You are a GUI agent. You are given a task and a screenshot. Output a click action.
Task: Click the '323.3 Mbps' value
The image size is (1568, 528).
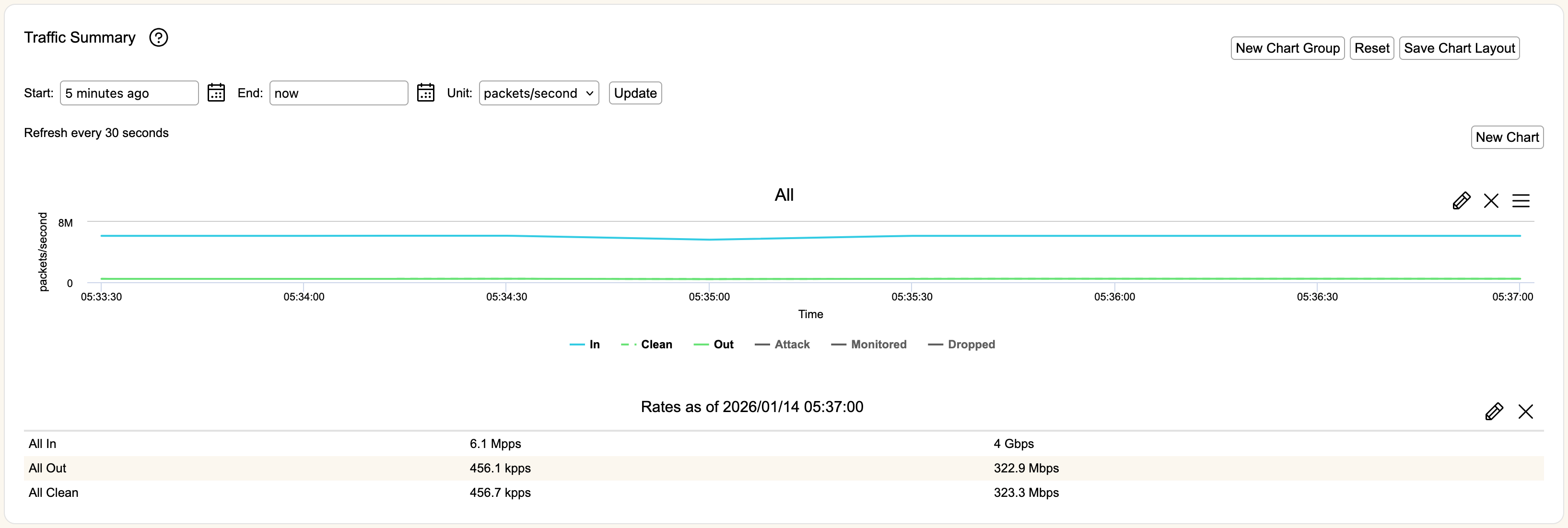pos(1026,493)
